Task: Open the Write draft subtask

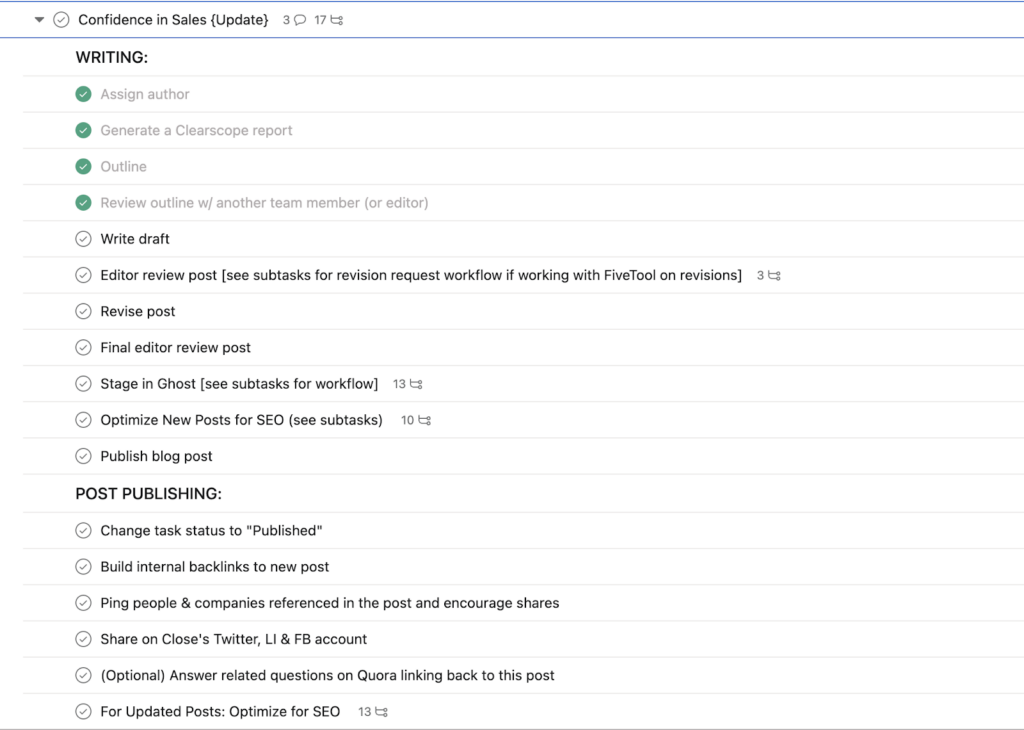Action: 135,239
